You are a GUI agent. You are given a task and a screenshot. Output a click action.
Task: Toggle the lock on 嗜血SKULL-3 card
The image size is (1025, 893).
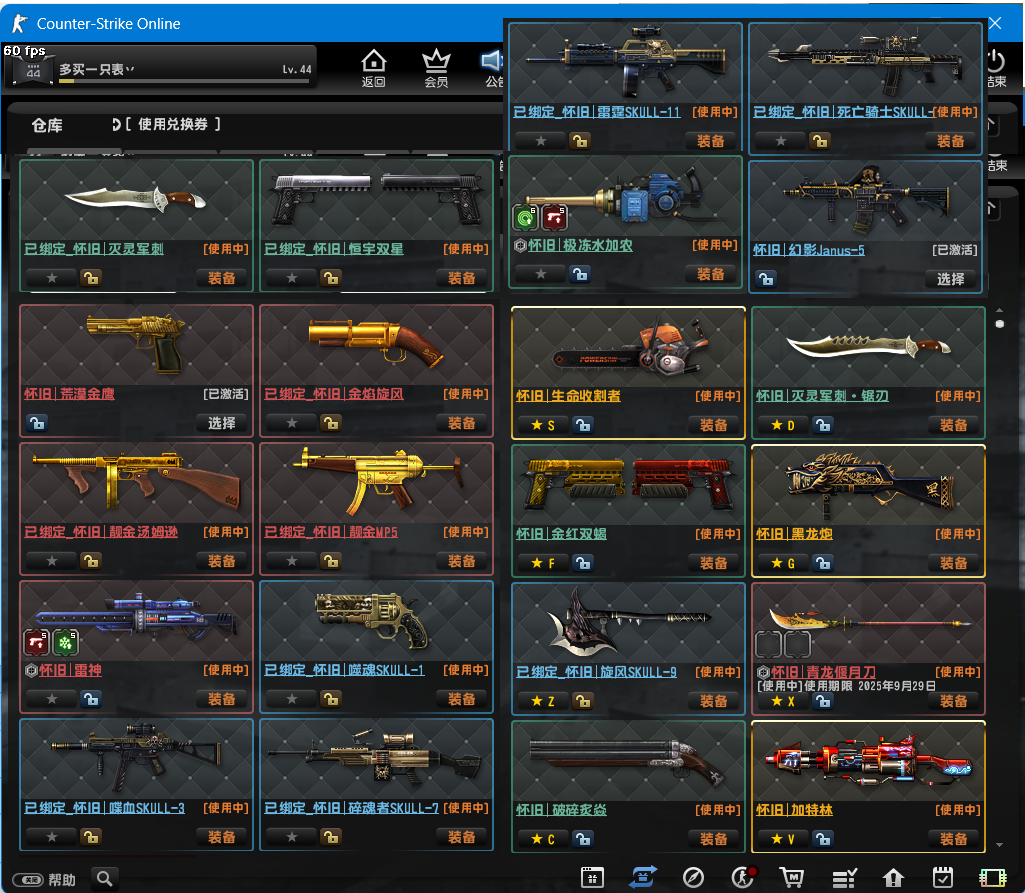pyautogui.click(x=91, y=837)
